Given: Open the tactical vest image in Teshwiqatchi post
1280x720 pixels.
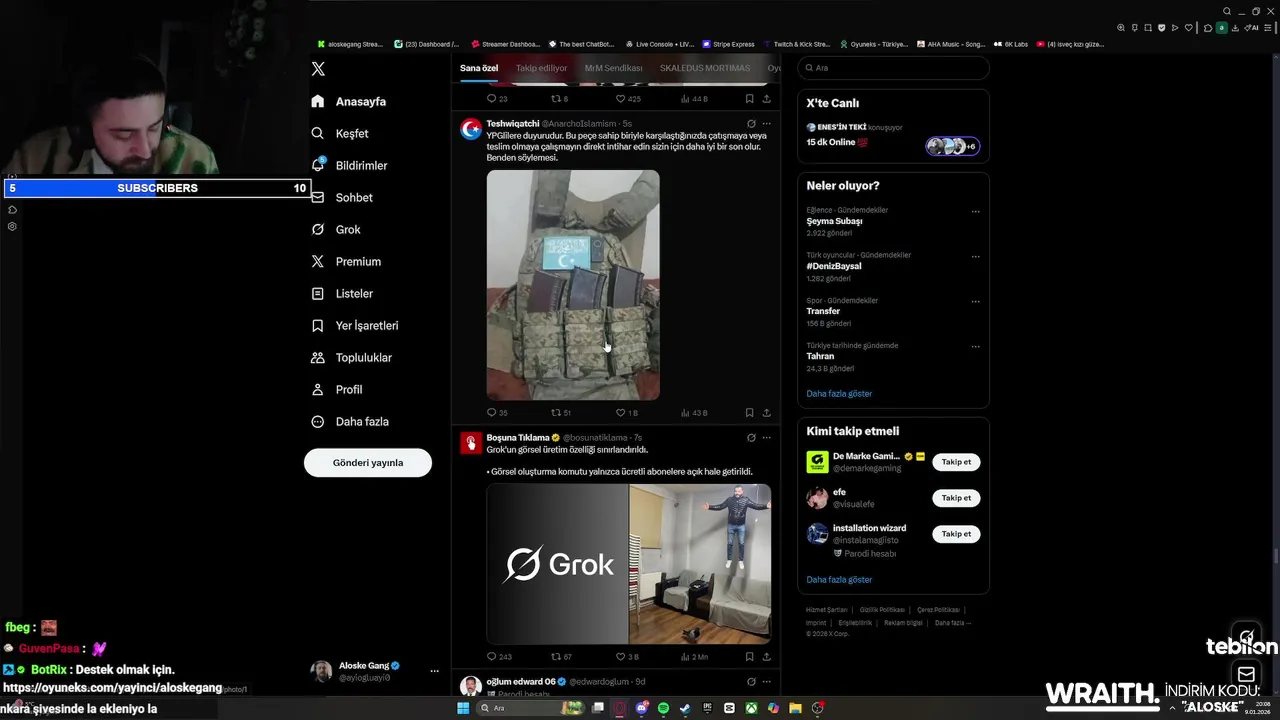Looking at the screenshot, I should coord(573,285).
